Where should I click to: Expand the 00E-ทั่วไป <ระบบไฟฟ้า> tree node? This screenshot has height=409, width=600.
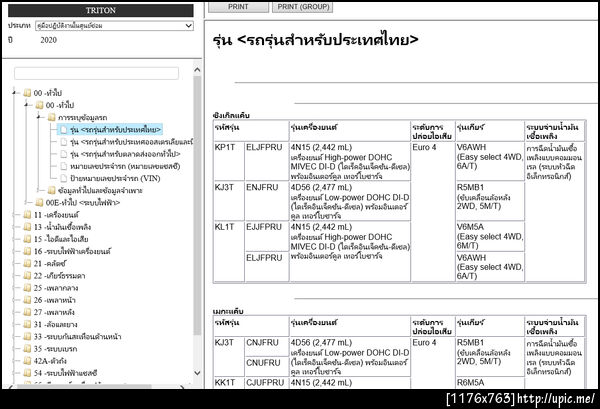26,203
